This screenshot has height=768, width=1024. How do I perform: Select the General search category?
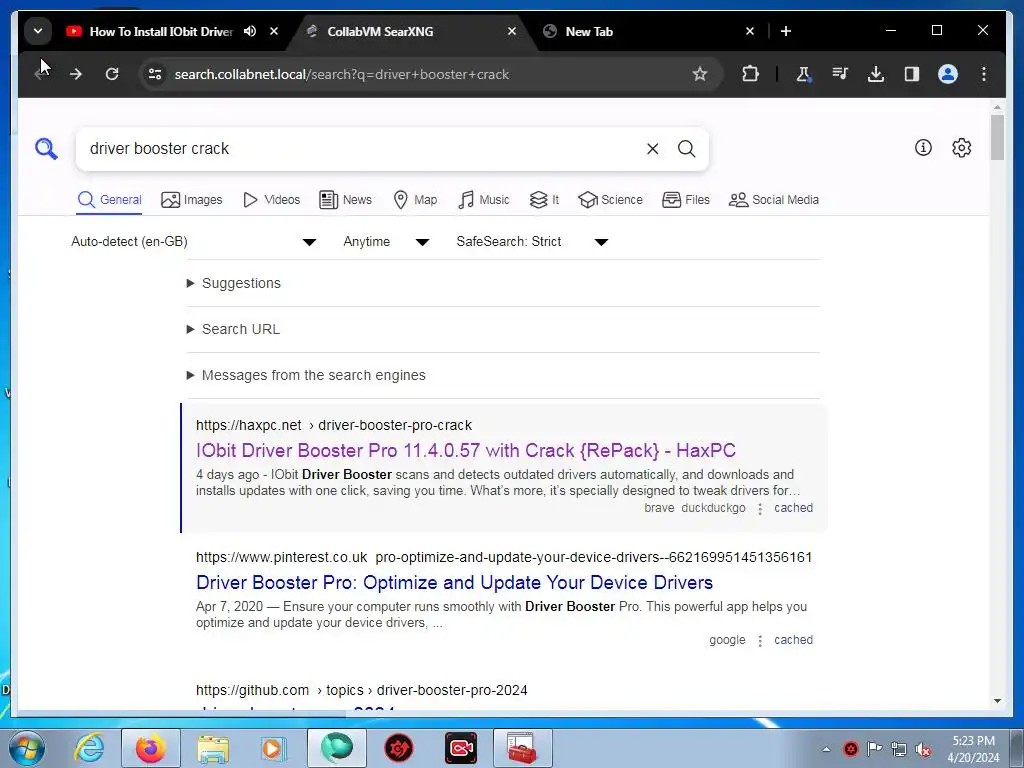coord(110,200)
